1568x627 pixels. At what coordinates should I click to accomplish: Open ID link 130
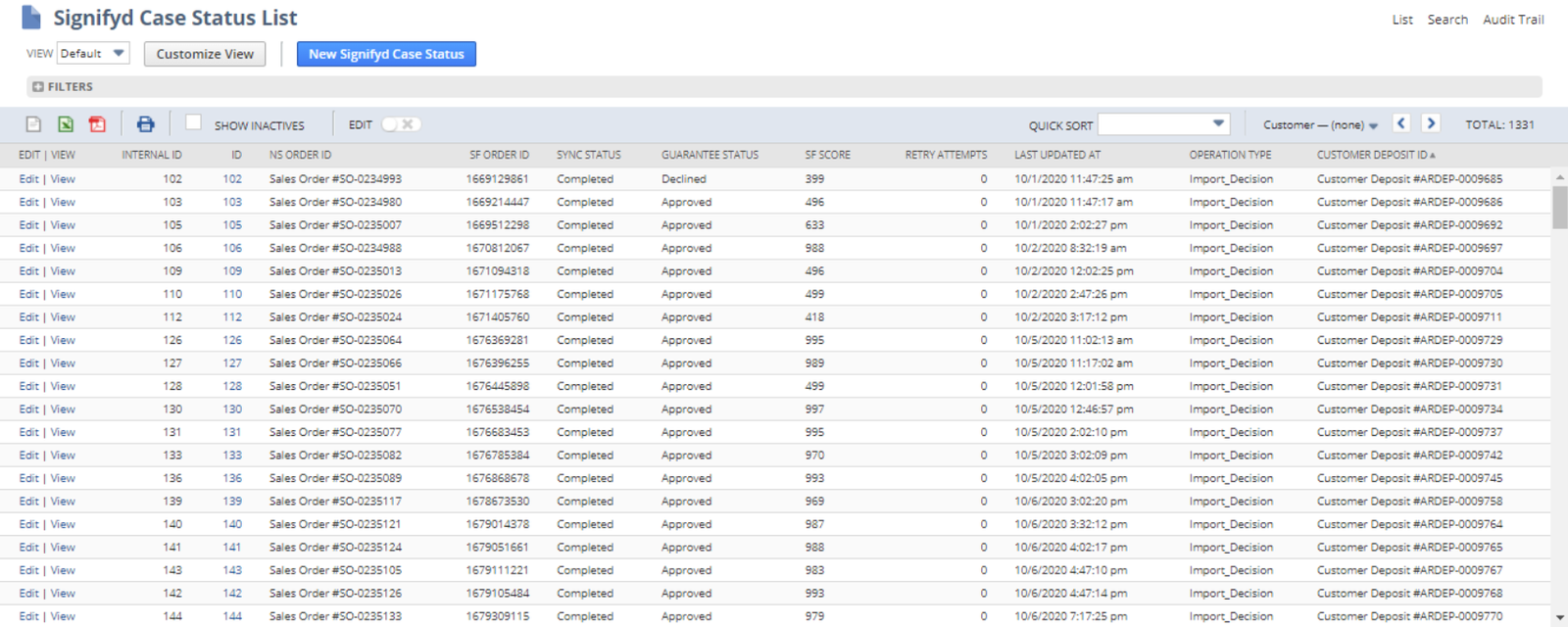pos(232,410)
